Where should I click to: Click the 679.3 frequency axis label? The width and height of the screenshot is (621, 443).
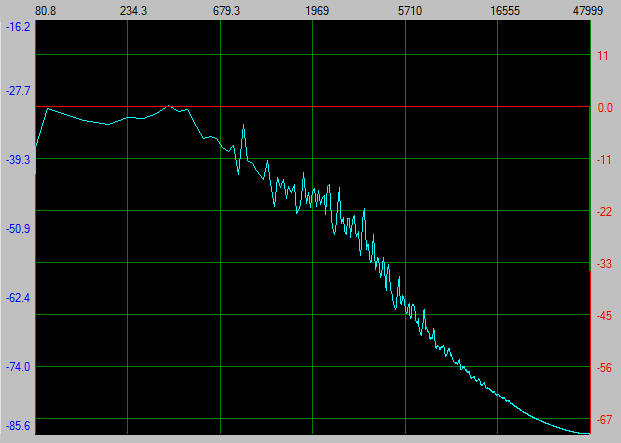point(226,11)
